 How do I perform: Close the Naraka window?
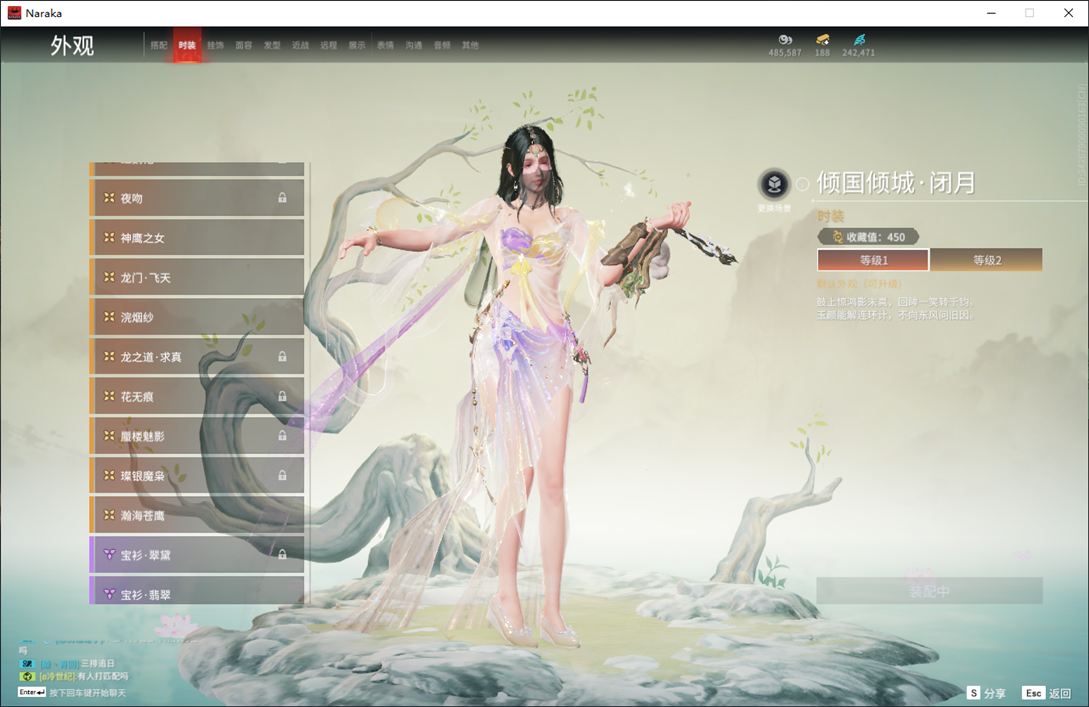(1068, 13)
